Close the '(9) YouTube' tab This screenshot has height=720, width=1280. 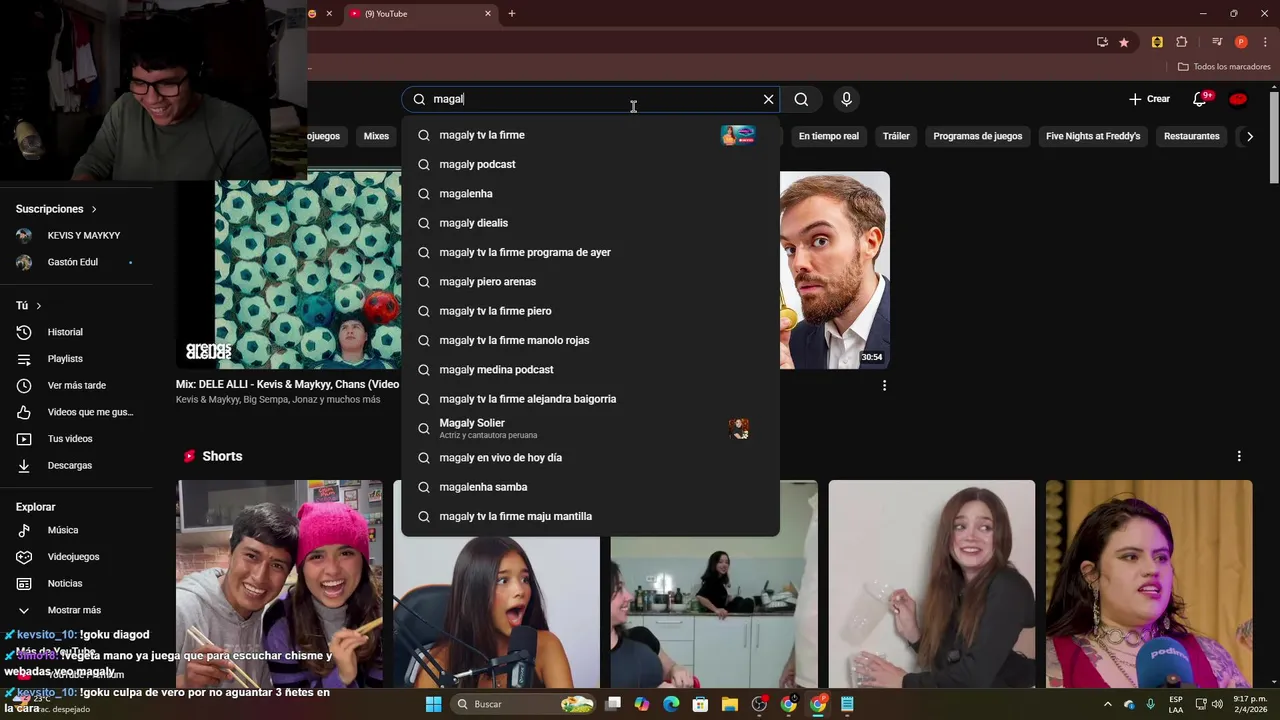[x=488, y=14]
